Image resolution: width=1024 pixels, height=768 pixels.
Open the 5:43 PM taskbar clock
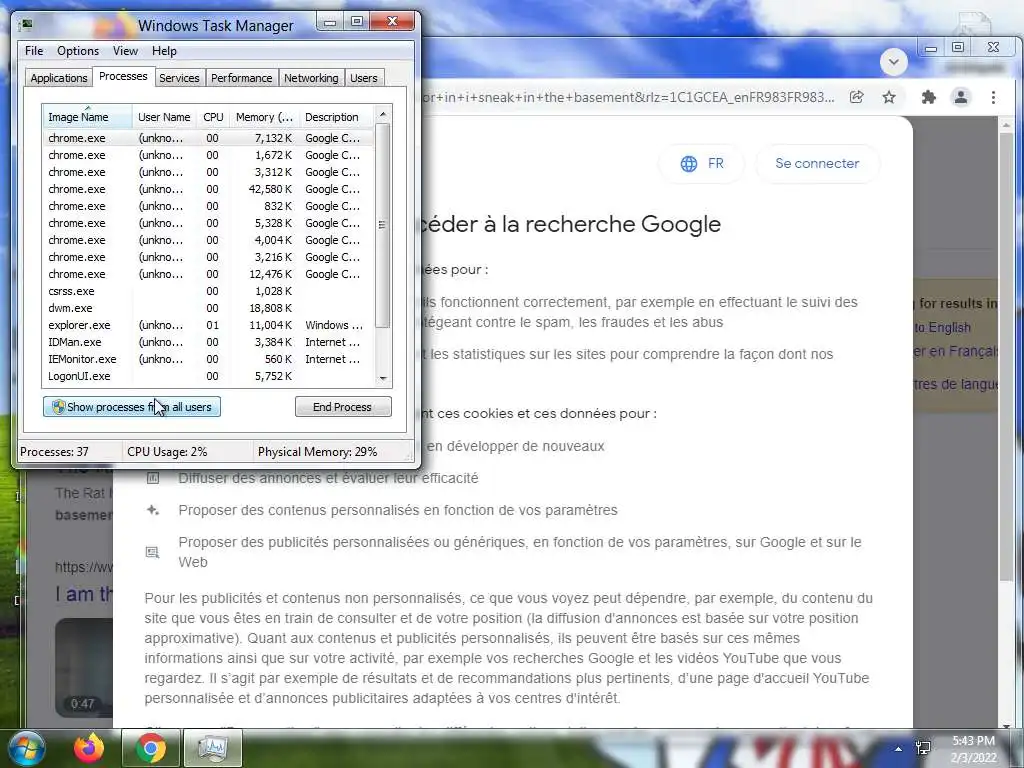click(973, 748)
